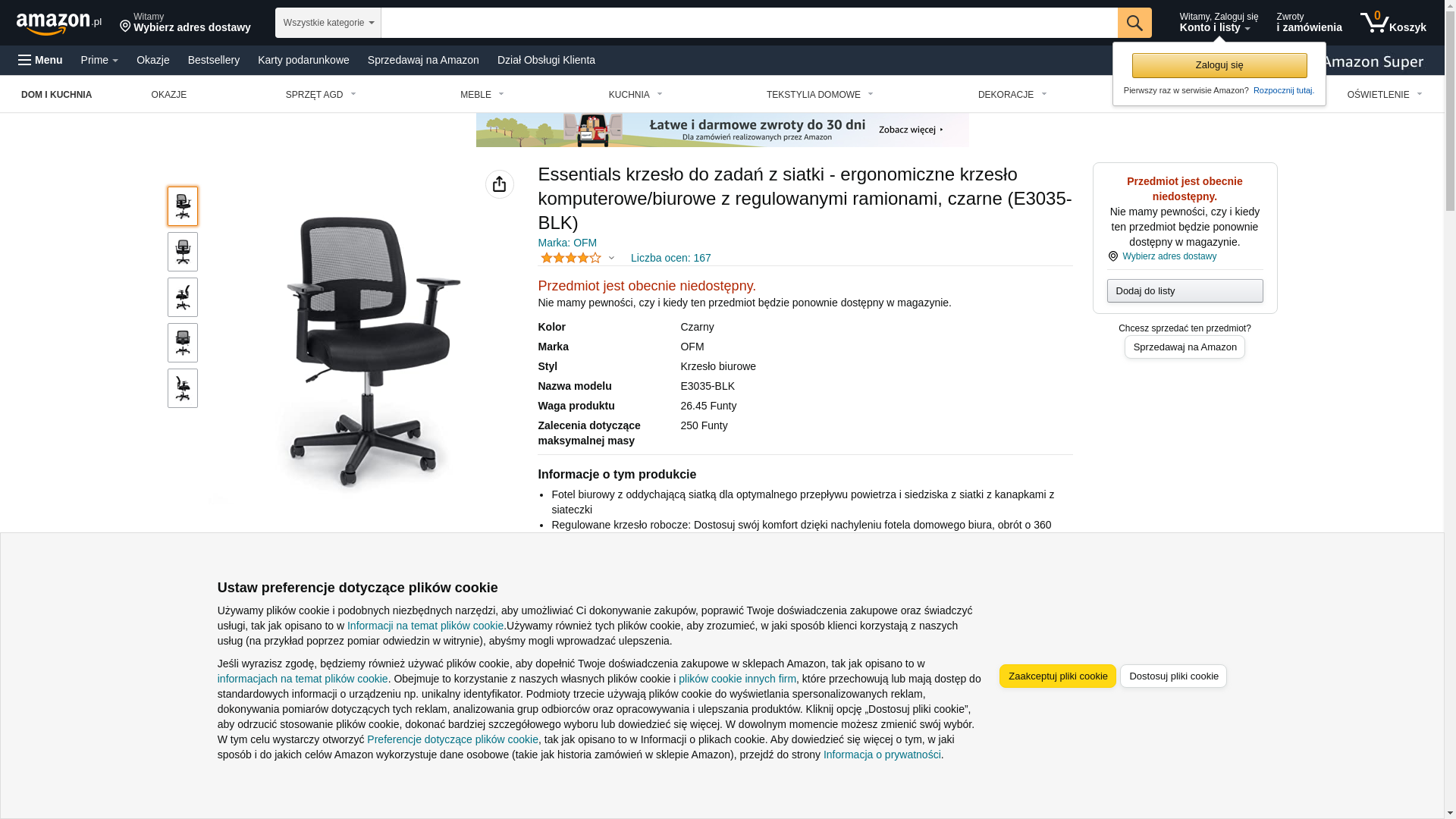1456x819 pixels.
Task: Click the star rating icons
Action: (571, 258)
